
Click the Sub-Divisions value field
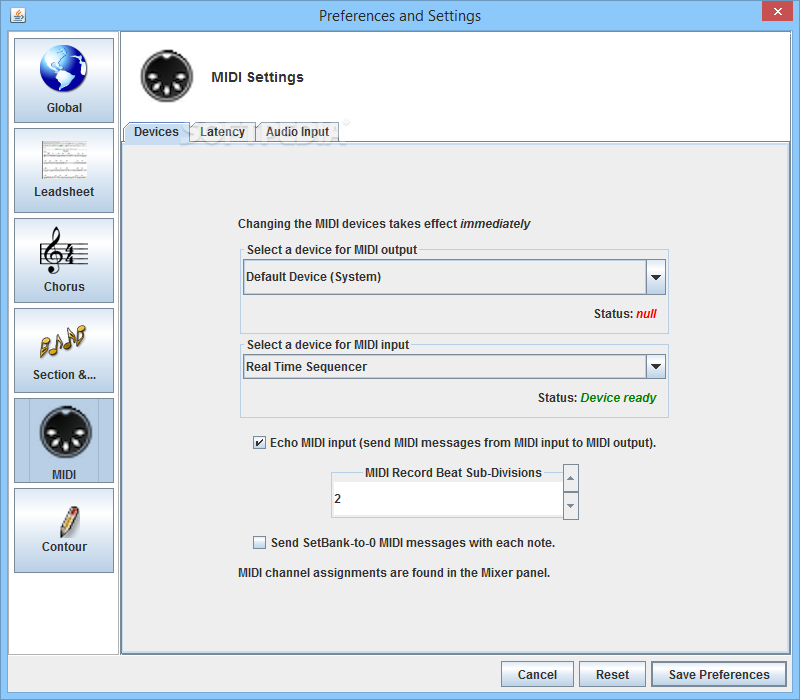pos(447,499)
